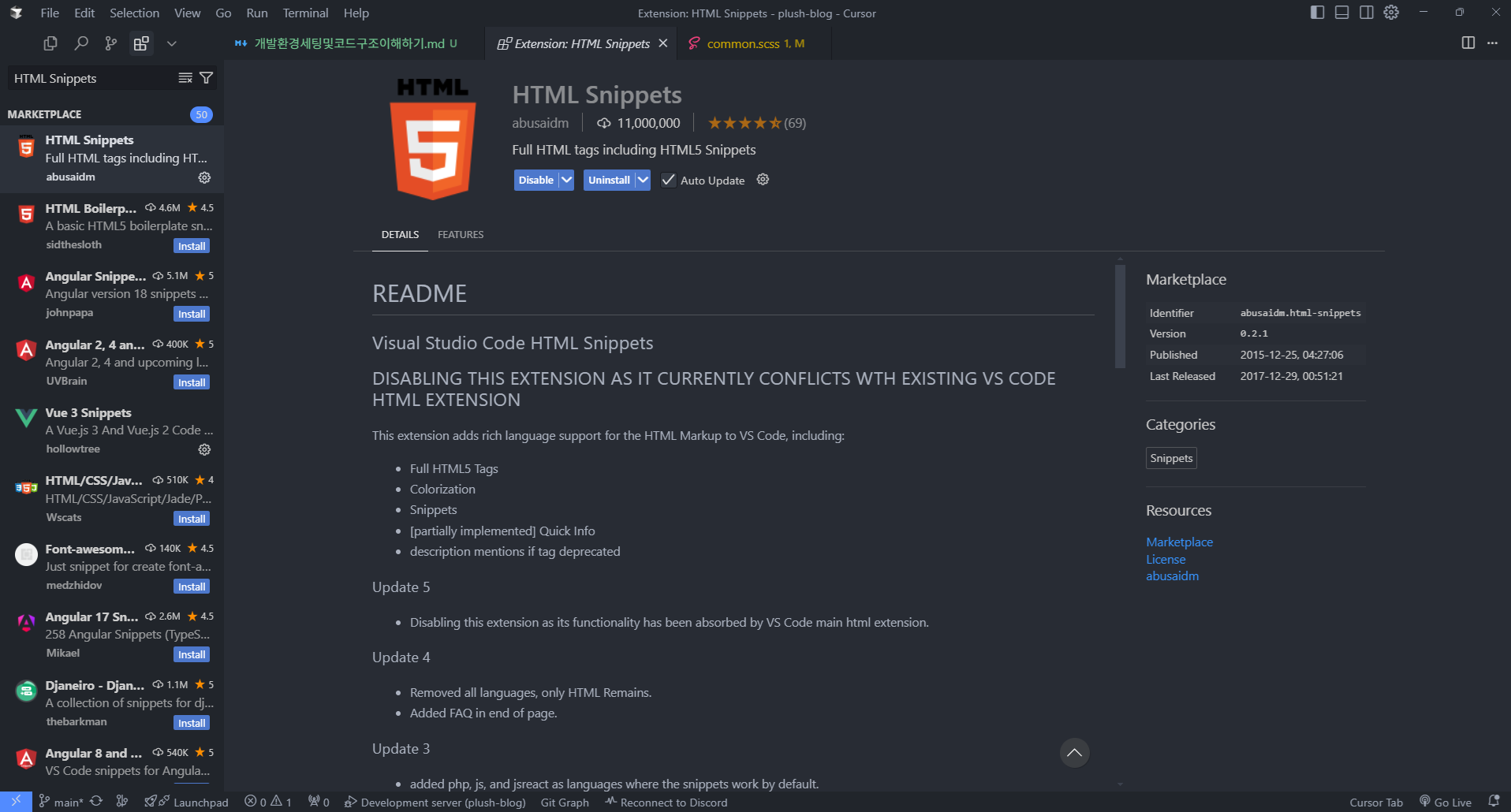Open the Explorer view icon
This screenshot has width=1511, height=812.
click(x=50, y=43)
